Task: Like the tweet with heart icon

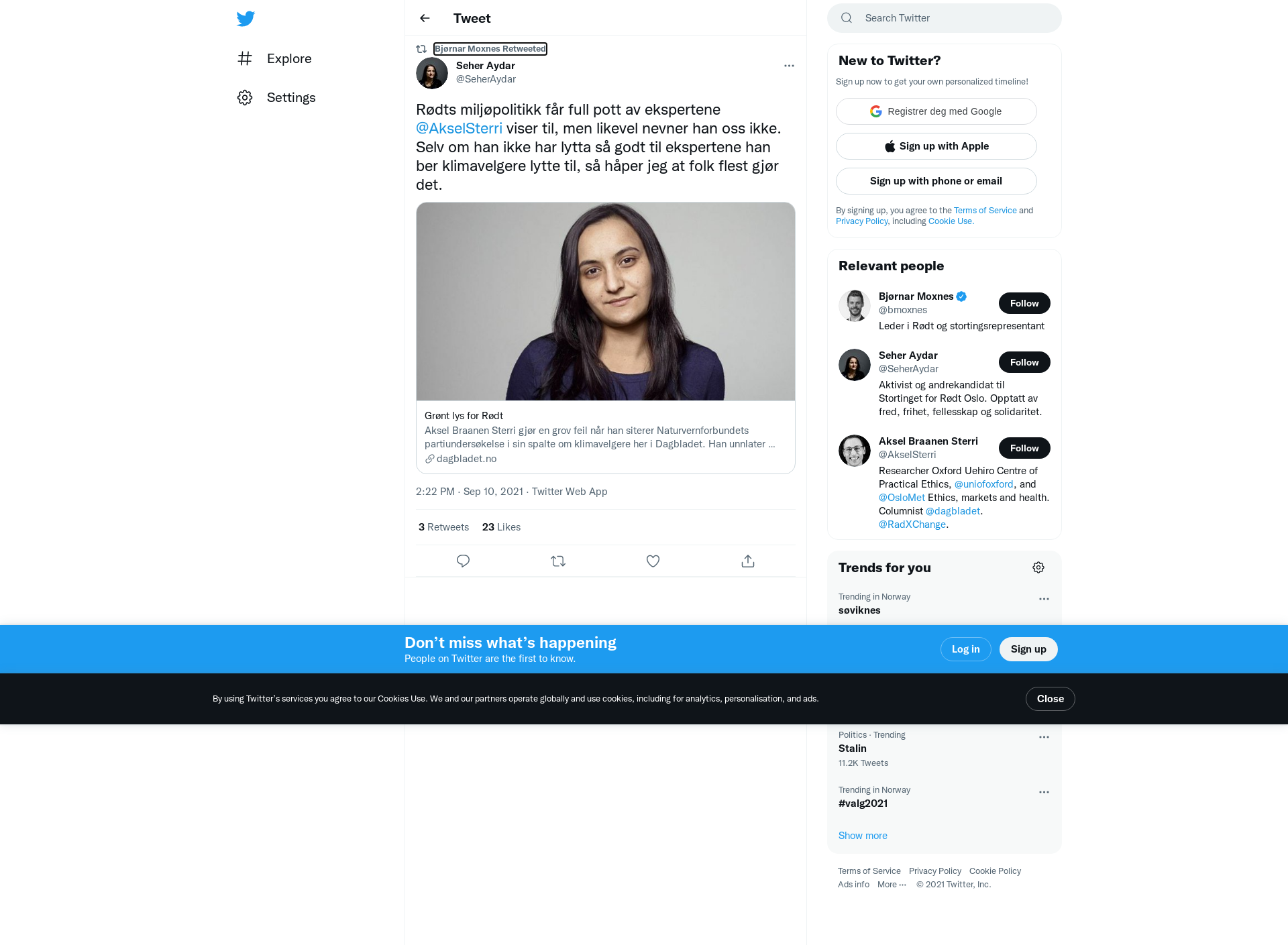Action: click(x=653, y=561)
